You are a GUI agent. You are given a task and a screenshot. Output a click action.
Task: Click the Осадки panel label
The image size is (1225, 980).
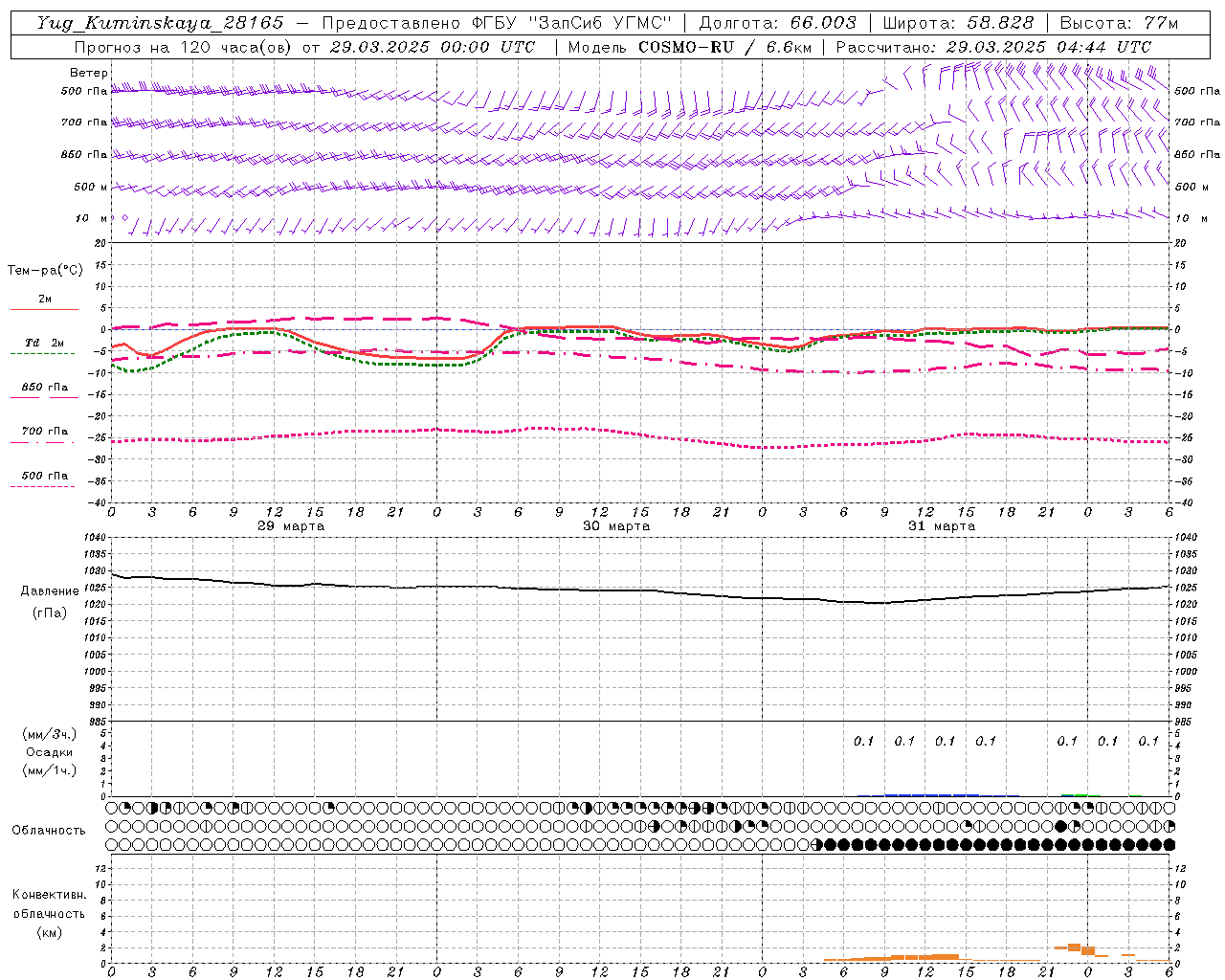pyautogui.click(x=50, y=752)
